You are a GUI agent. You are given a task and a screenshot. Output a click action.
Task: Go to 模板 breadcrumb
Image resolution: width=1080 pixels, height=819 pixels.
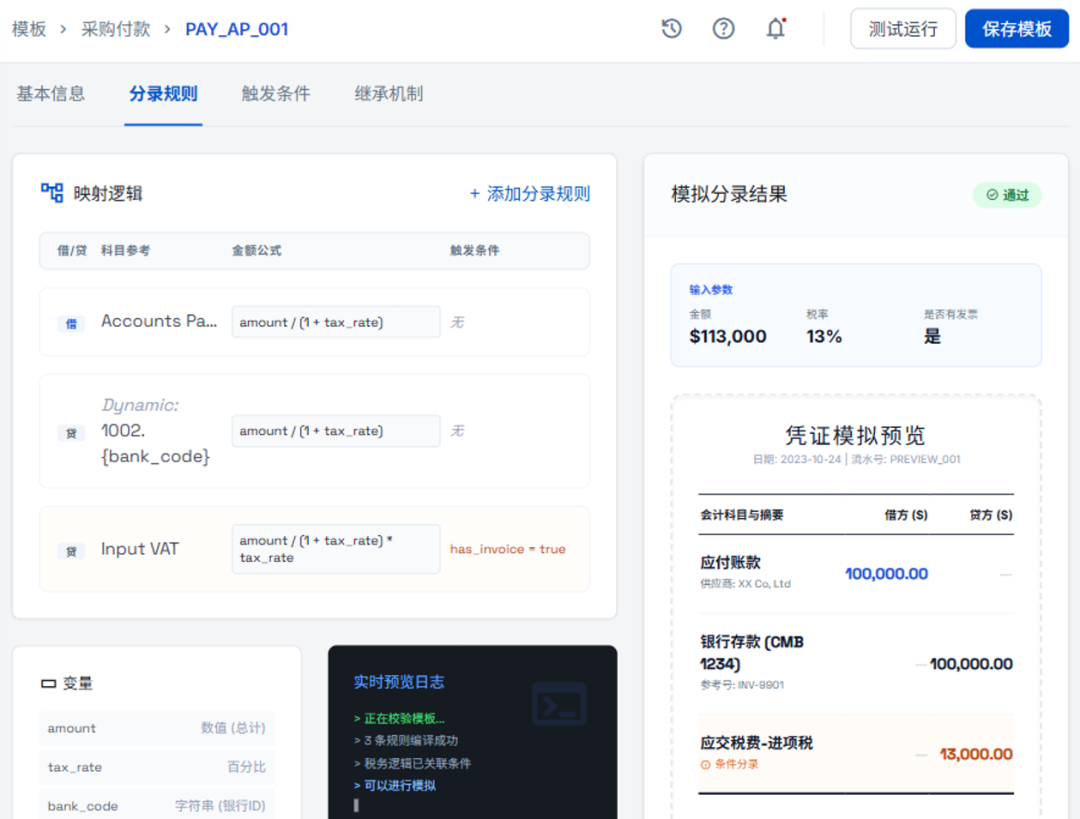29,29
